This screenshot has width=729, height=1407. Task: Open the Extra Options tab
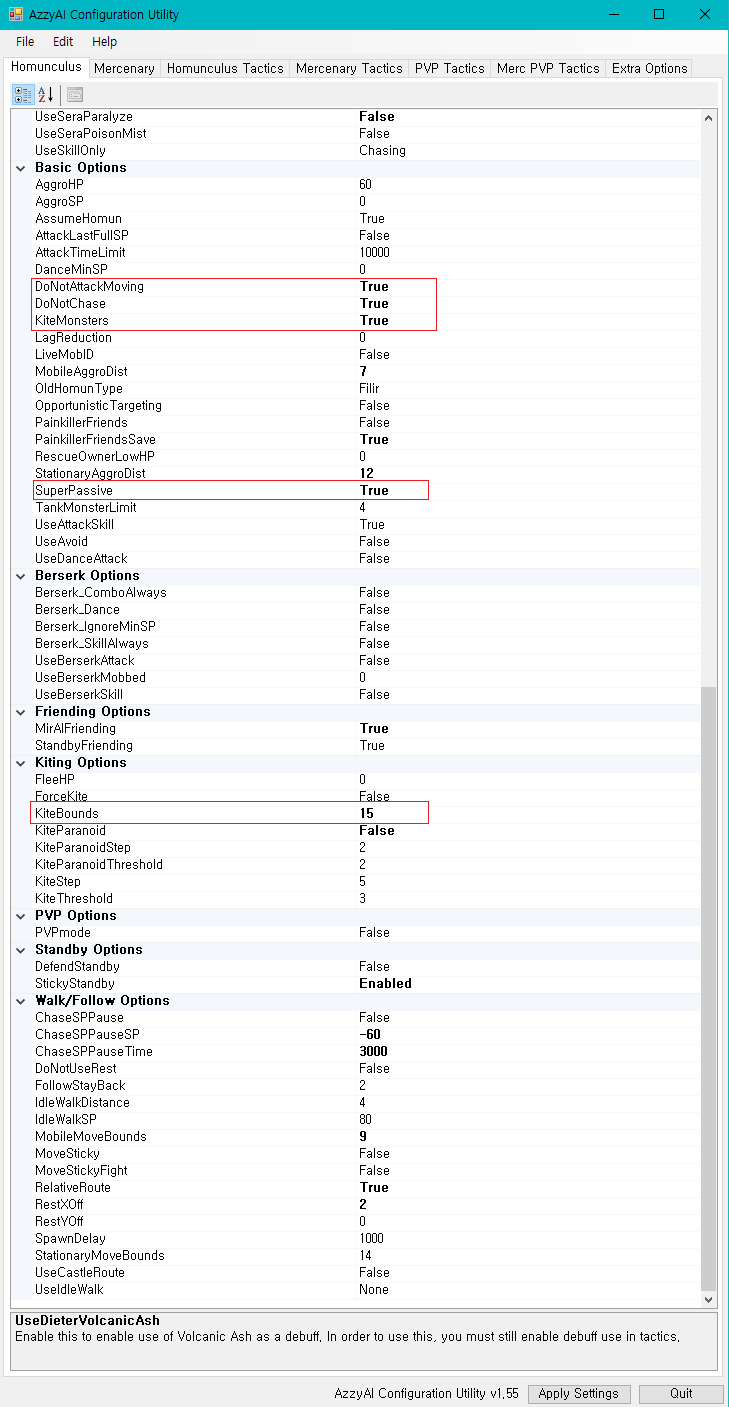click(649, 68)
